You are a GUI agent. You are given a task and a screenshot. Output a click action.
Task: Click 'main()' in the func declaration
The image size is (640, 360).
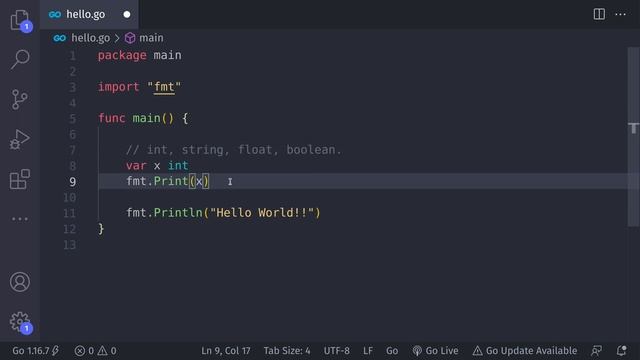coord(153,118)
